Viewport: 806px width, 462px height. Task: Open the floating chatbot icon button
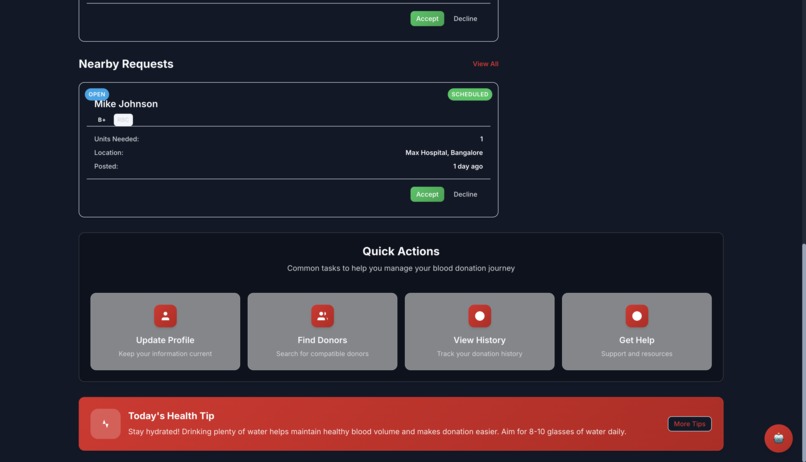[x=778, y=438]
